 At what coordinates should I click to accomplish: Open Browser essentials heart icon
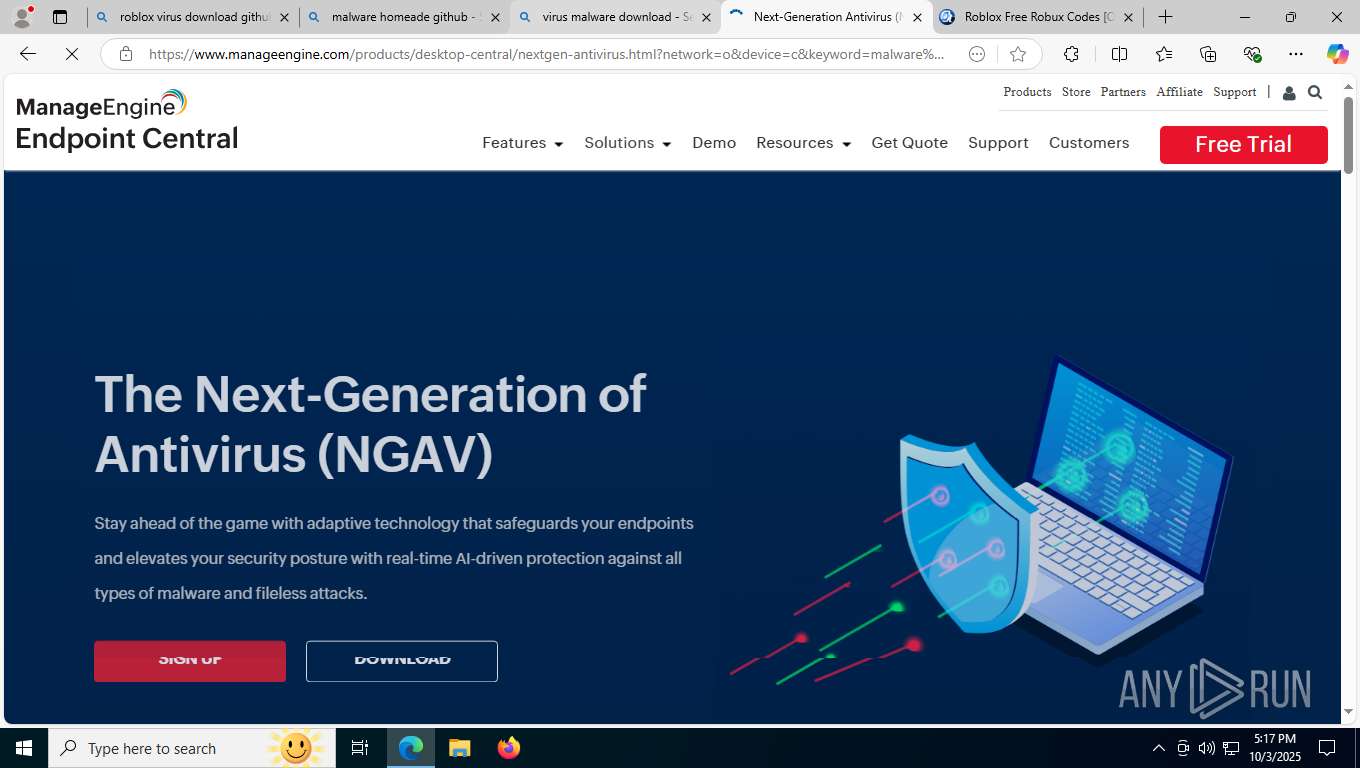point(1252,54)
